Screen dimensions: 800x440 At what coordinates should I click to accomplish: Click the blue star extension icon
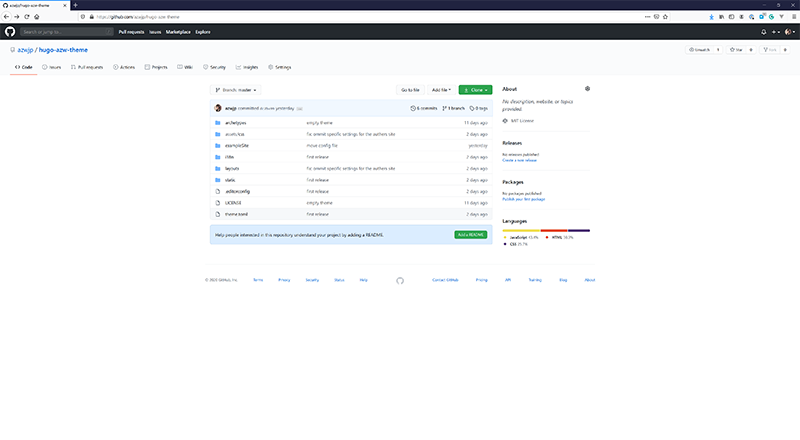click(x=711, y=17)
